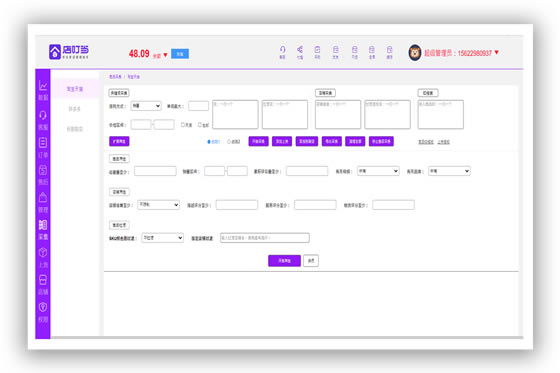Tick the 天猫 checkbox after the price range
Screen dimensions: 560x373
click(183, 125)
